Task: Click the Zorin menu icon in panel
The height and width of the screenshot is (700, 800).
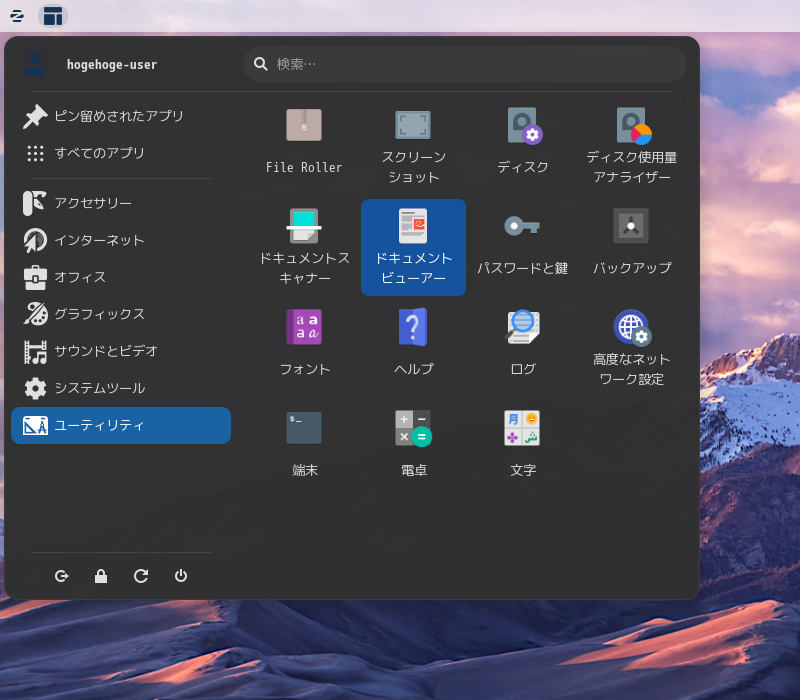Action: click(x=17, y=16)
